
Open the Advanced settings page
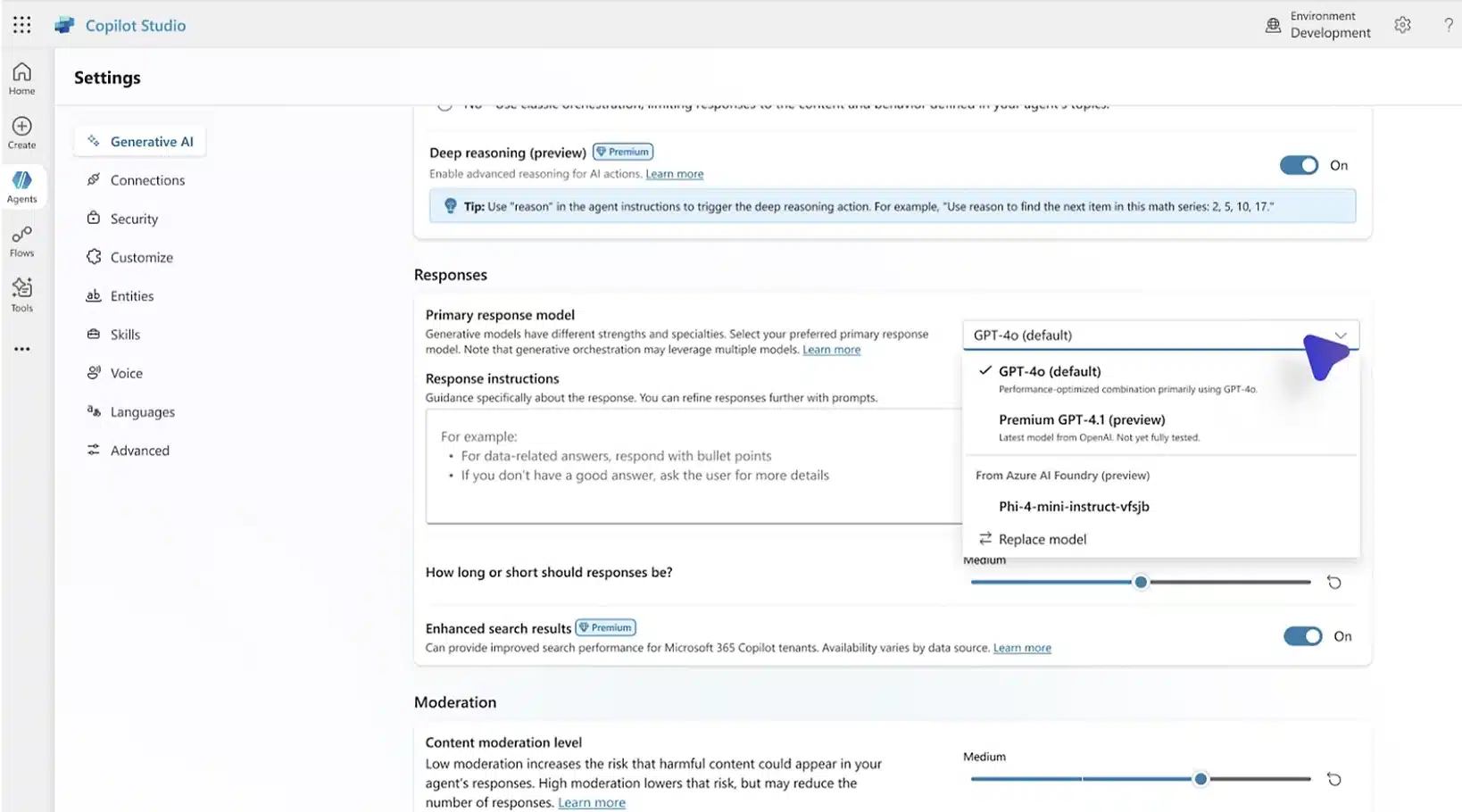[128, 450]
